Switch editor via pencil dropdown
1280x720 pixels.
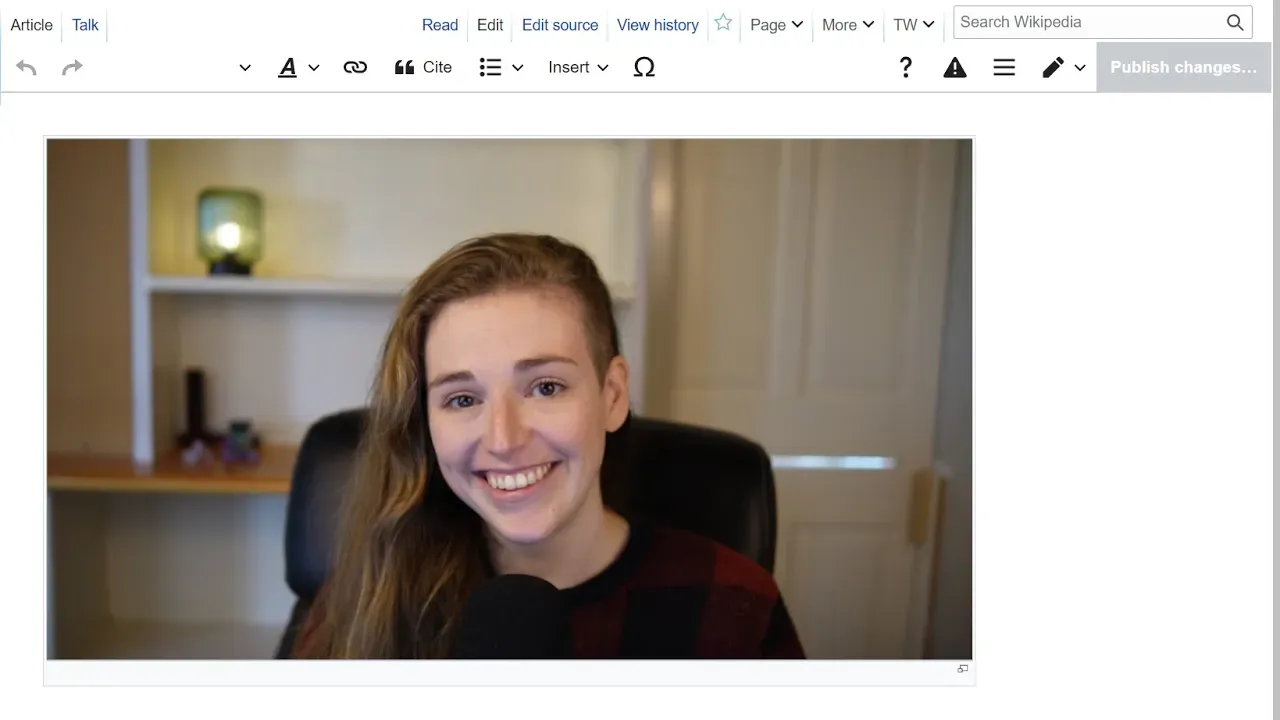[x=1063, y=67]
